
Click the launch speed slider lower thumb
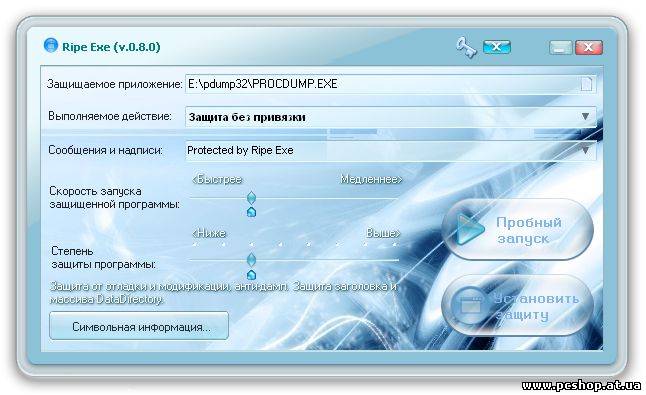(251, 212)
